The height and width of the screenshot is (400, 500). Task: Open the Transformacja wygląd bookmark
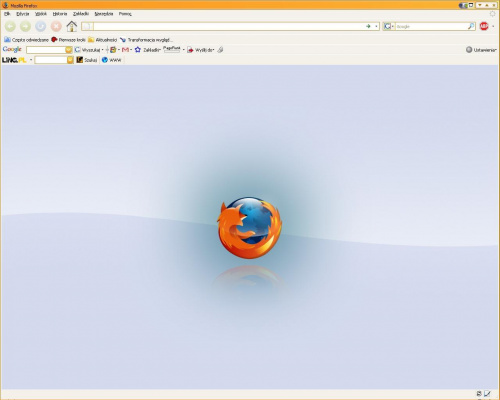tap(146, 40)
